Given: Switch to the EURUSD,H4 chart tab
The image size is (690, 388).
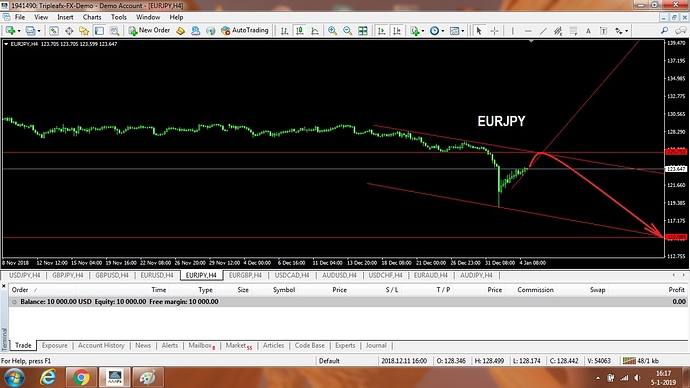Looking at the screenshot, I should click(157, 275).
